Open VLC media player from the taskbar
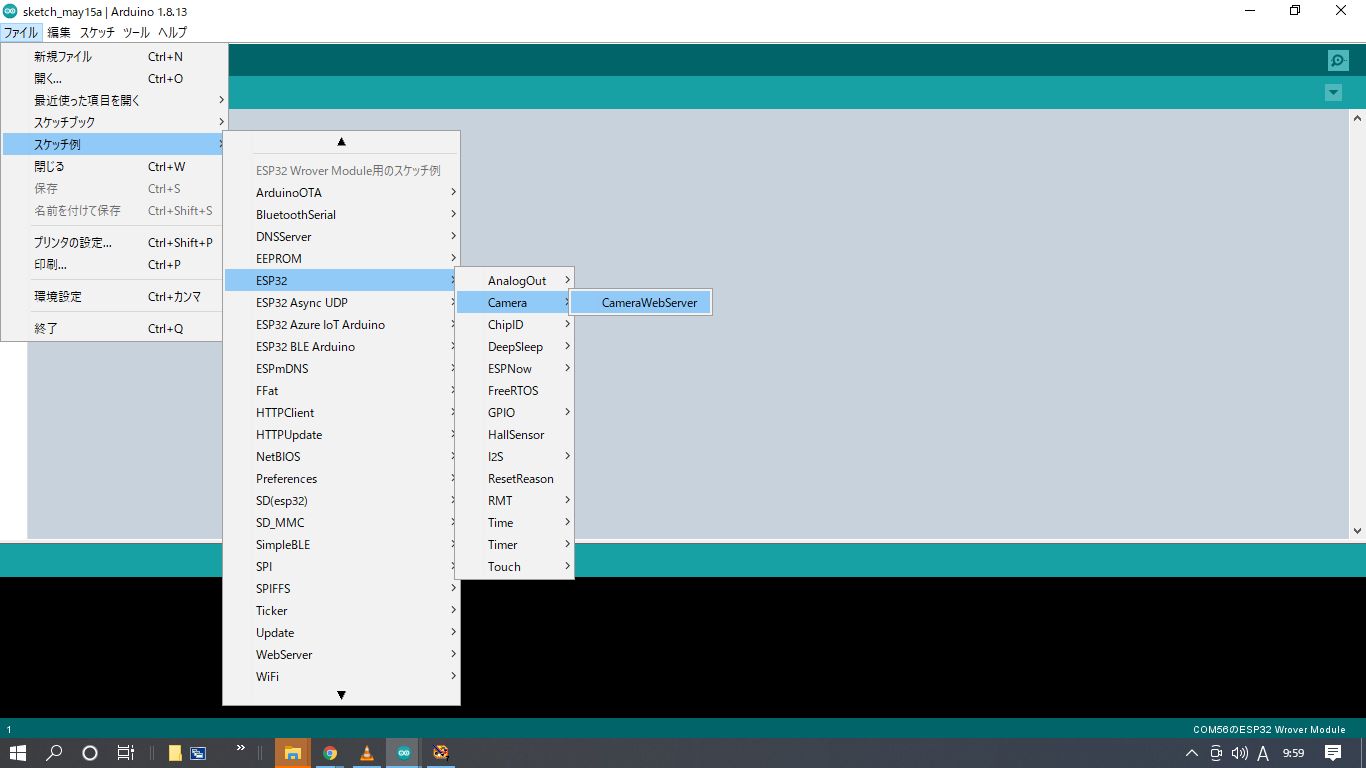Screen dimensions: 1366x768 pyautogui.click(x=366, y=753)
